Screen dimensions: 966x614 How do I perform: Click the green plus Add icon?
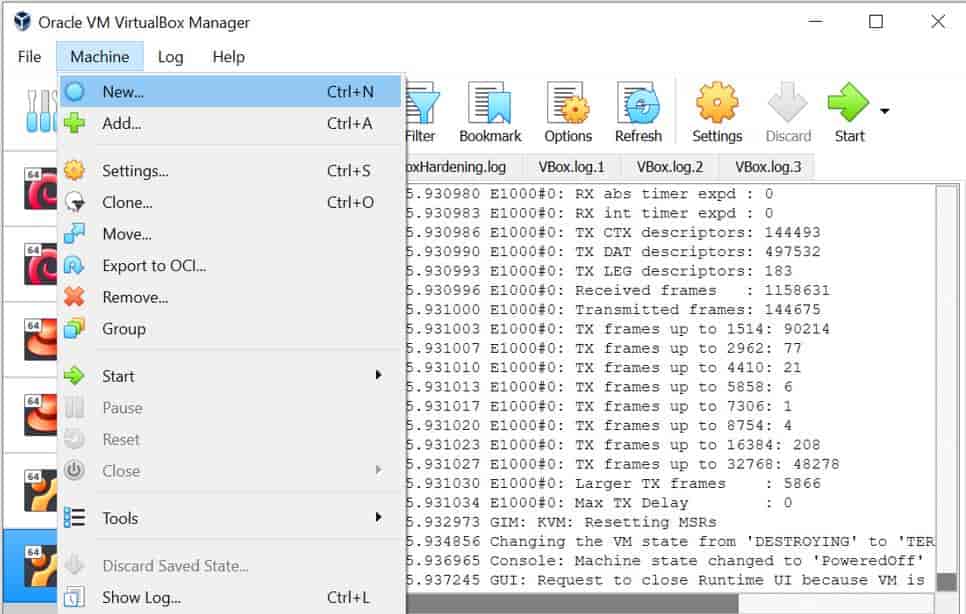[x=75, y=123]
